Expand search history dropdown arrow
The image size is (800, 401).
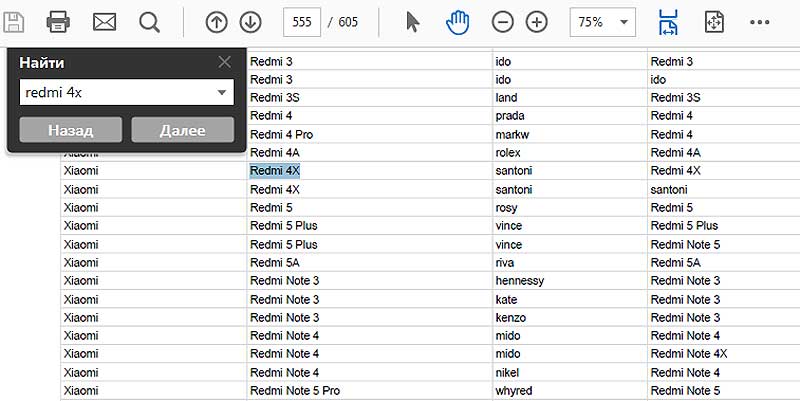pos(222,93)
